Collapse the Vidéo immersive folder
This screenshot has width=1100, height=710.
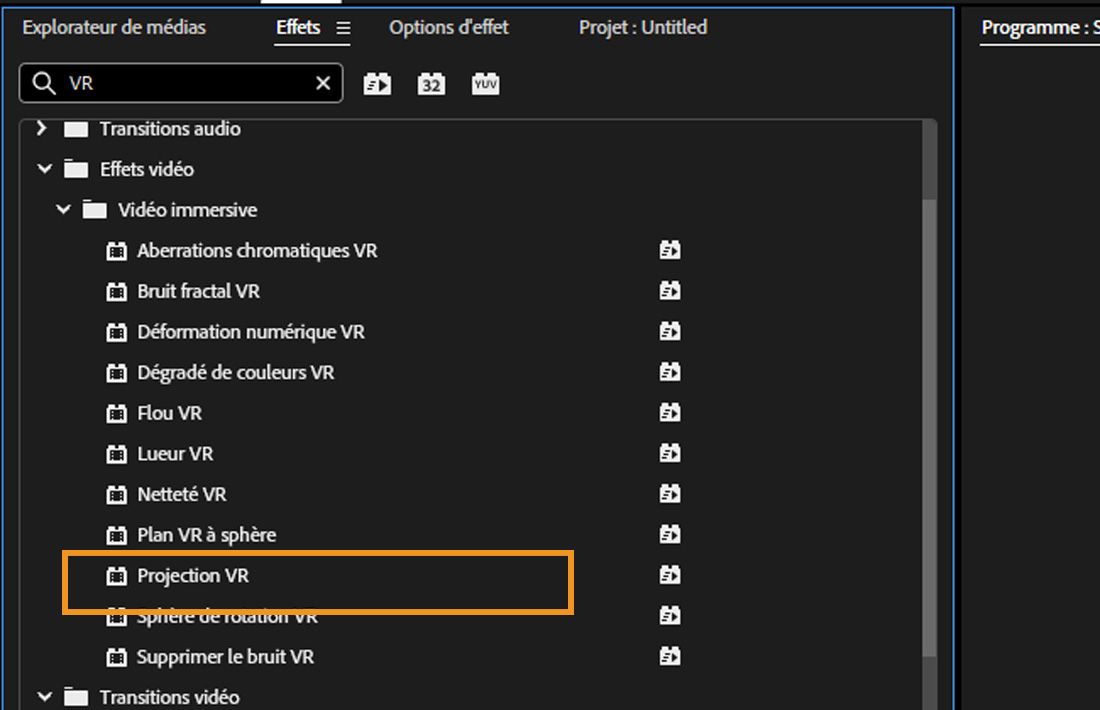tap(64, 210)
